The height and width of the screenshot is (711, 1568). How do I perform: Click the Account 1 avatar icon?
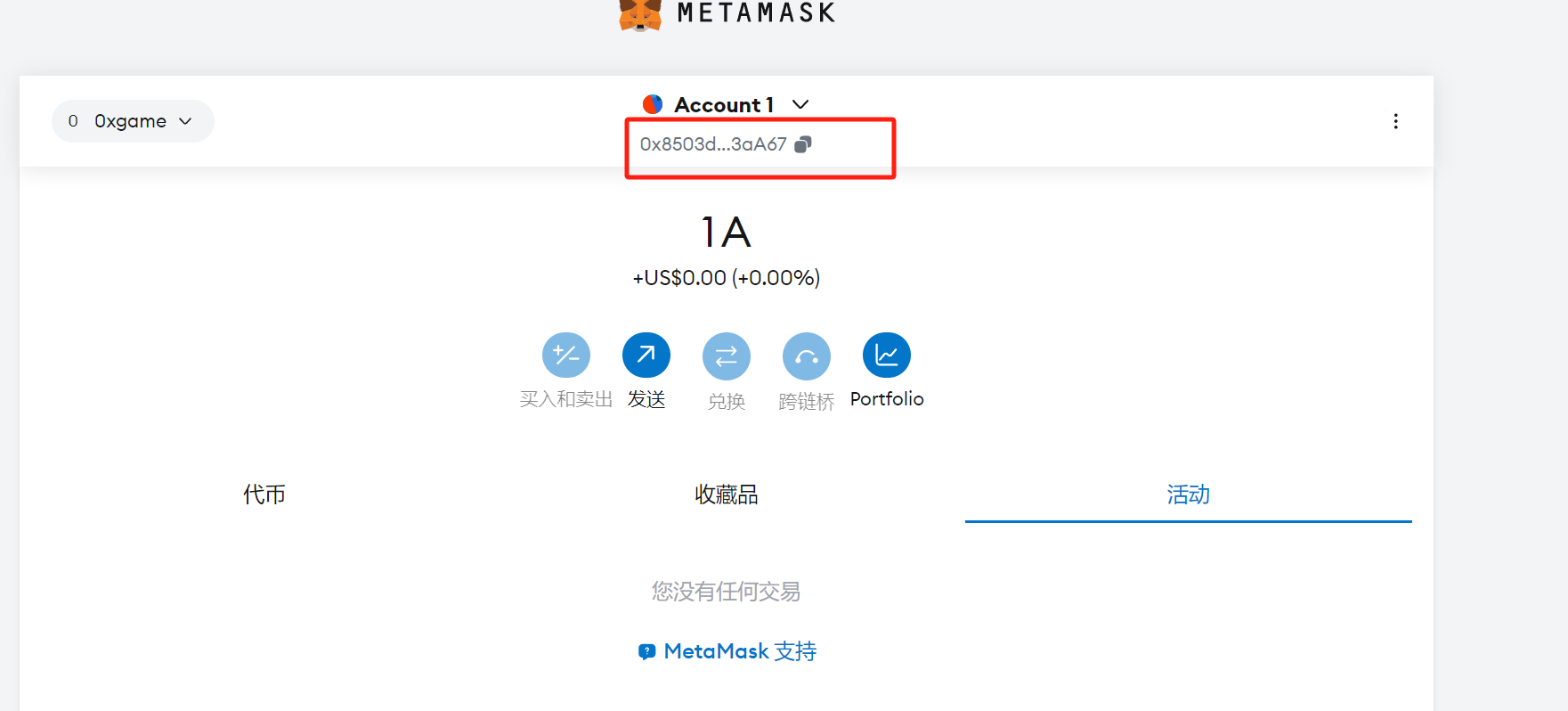point(653,104)
